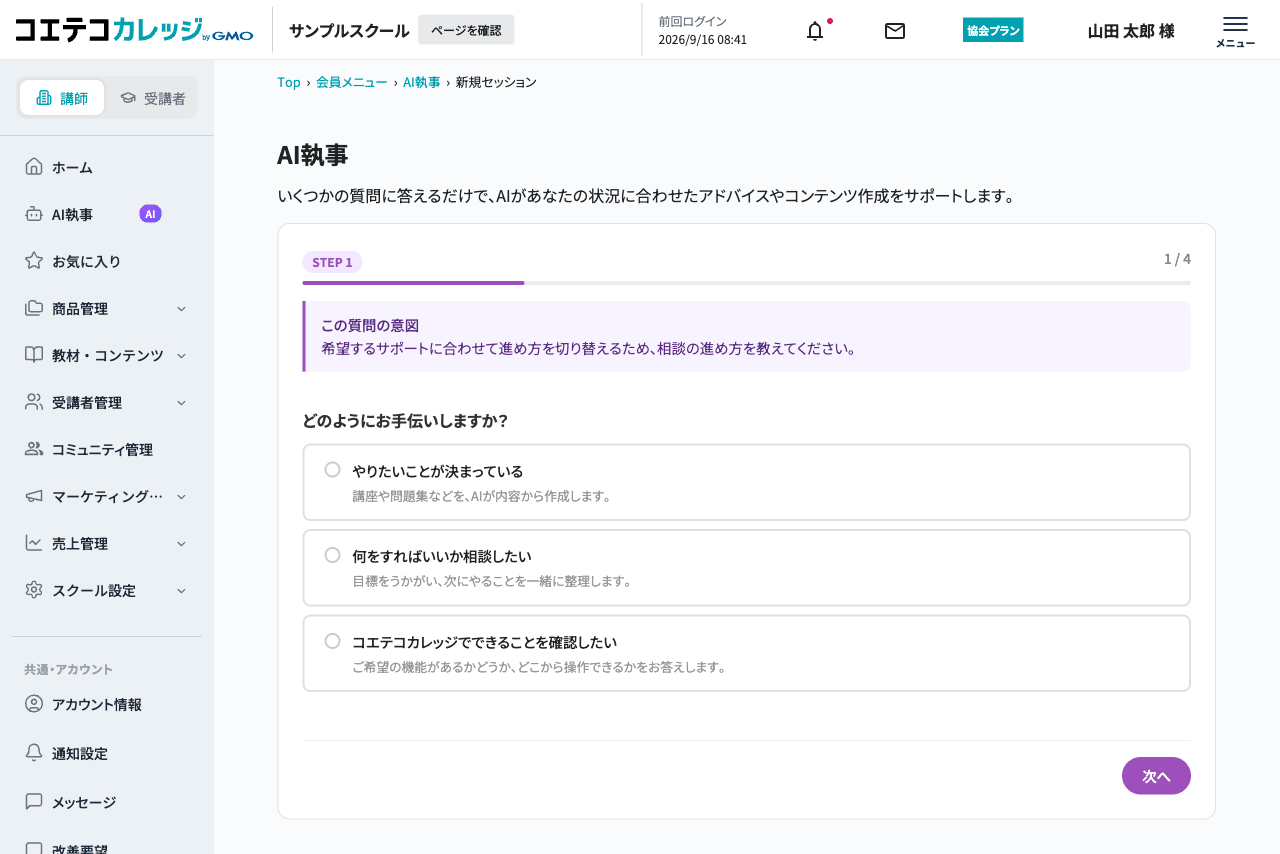Go to Top breadcrumb link
Screen dimensions: 1280x854
tap(288, 82)
